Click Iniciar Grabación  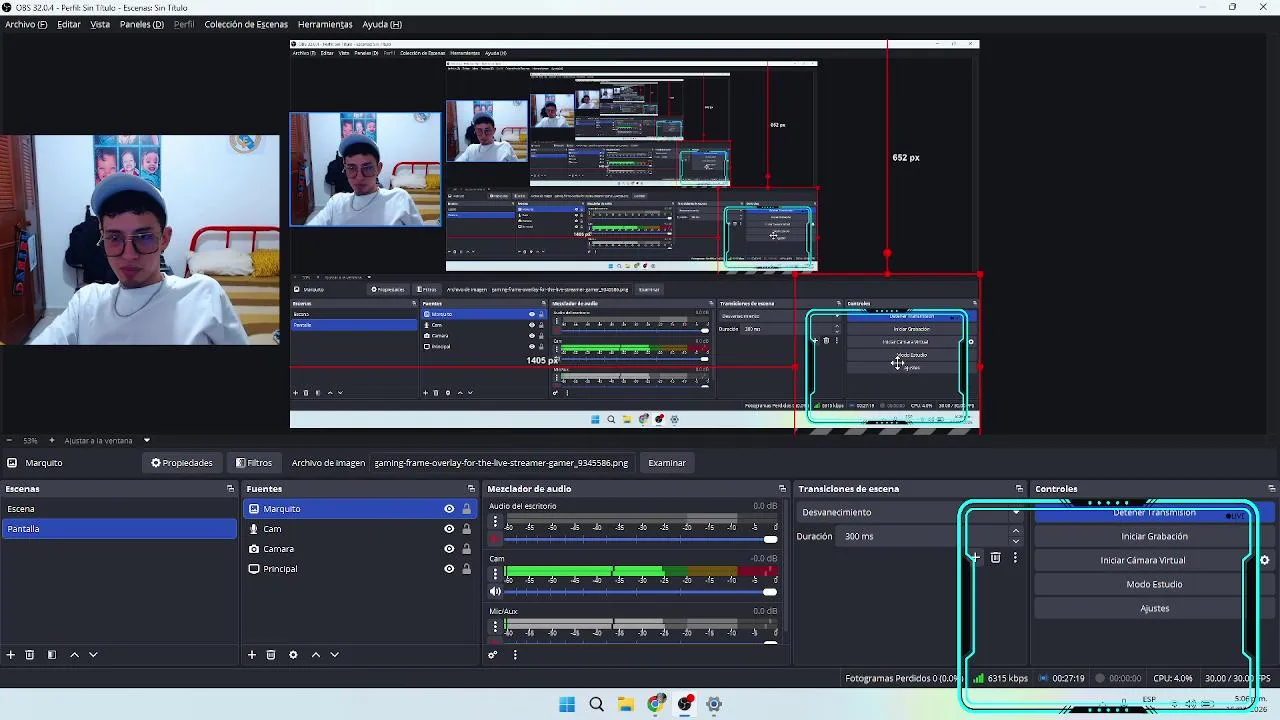(x=1154, y=536)
